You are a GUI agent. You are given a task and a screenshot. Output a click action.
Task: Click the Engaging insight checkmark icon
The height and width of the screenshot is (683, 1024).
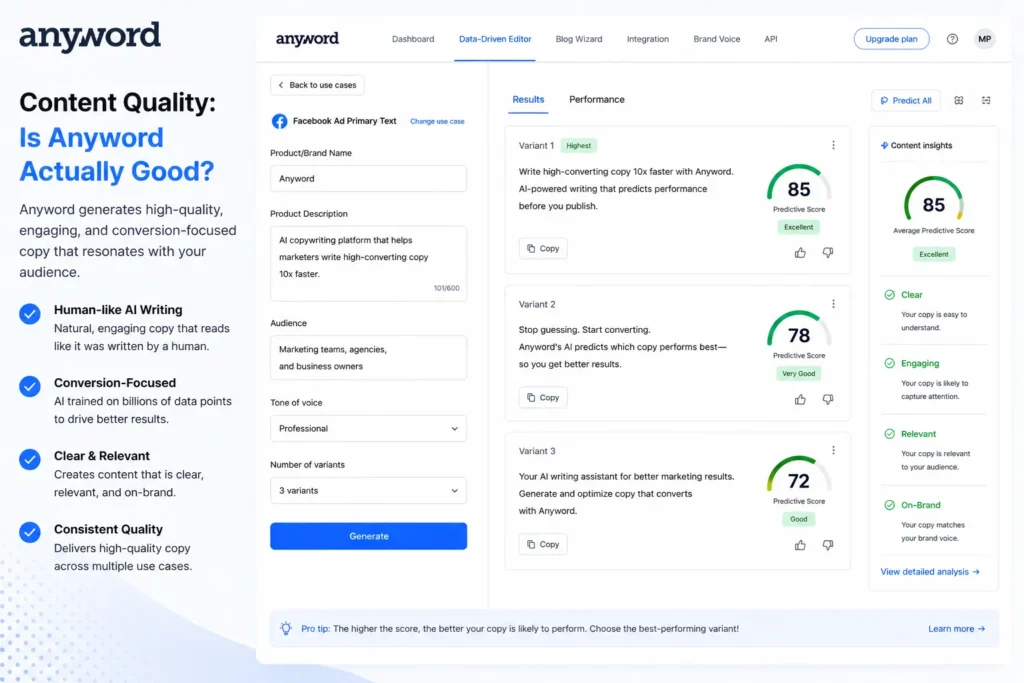coord(889,363)
